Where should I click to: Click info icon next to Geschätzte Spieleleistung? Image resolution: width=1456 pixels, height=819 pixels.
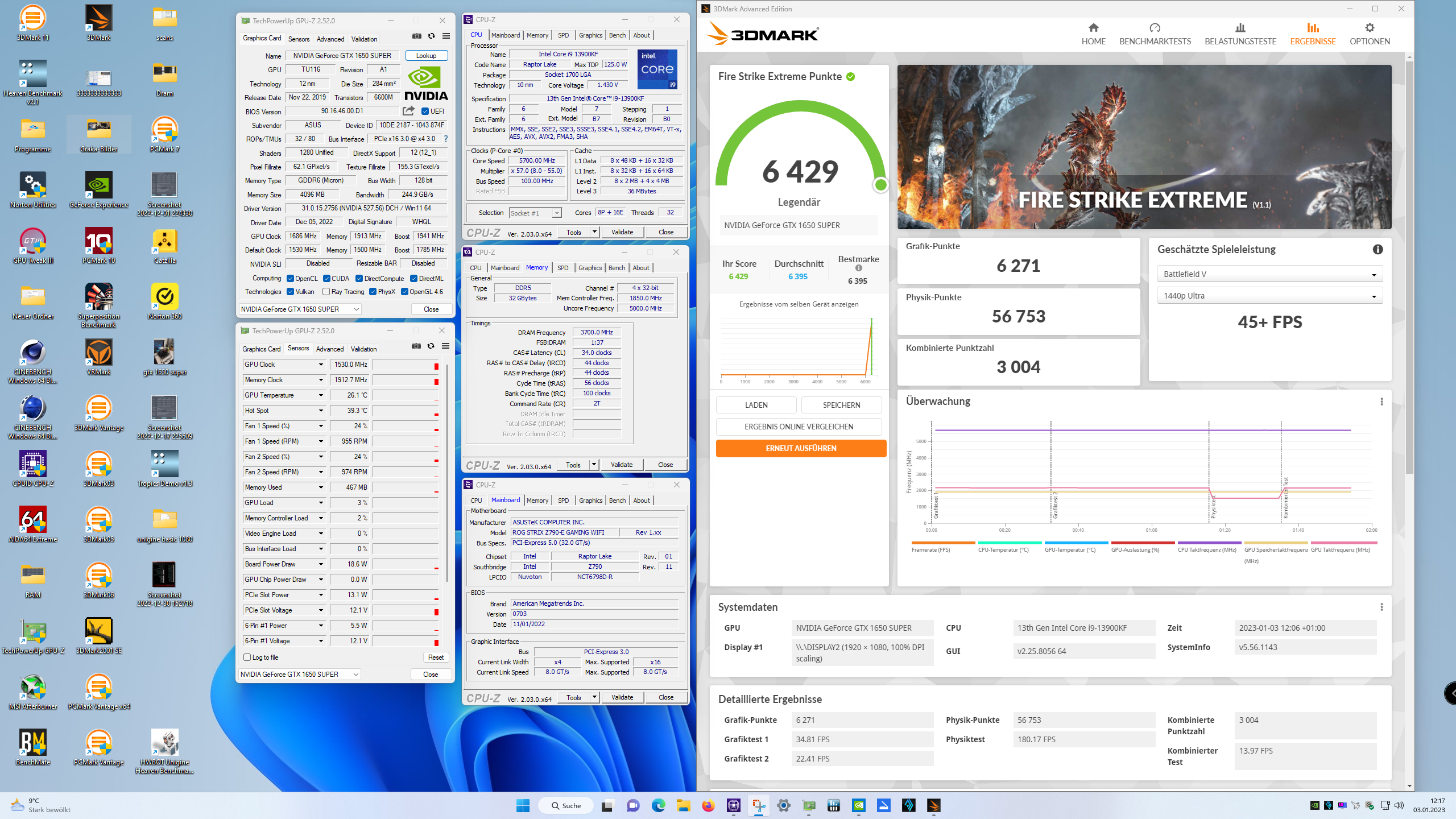pos(1378,249)
